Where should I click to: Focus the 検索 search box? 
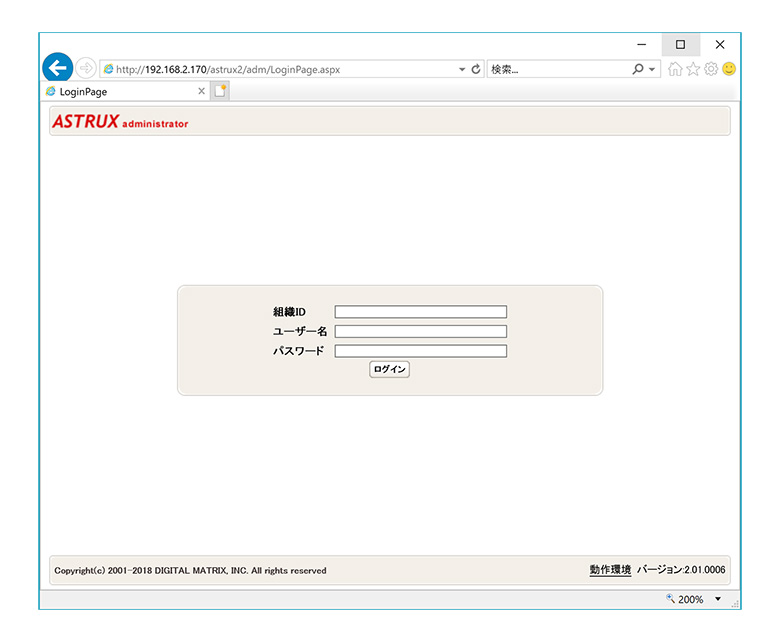558,69
